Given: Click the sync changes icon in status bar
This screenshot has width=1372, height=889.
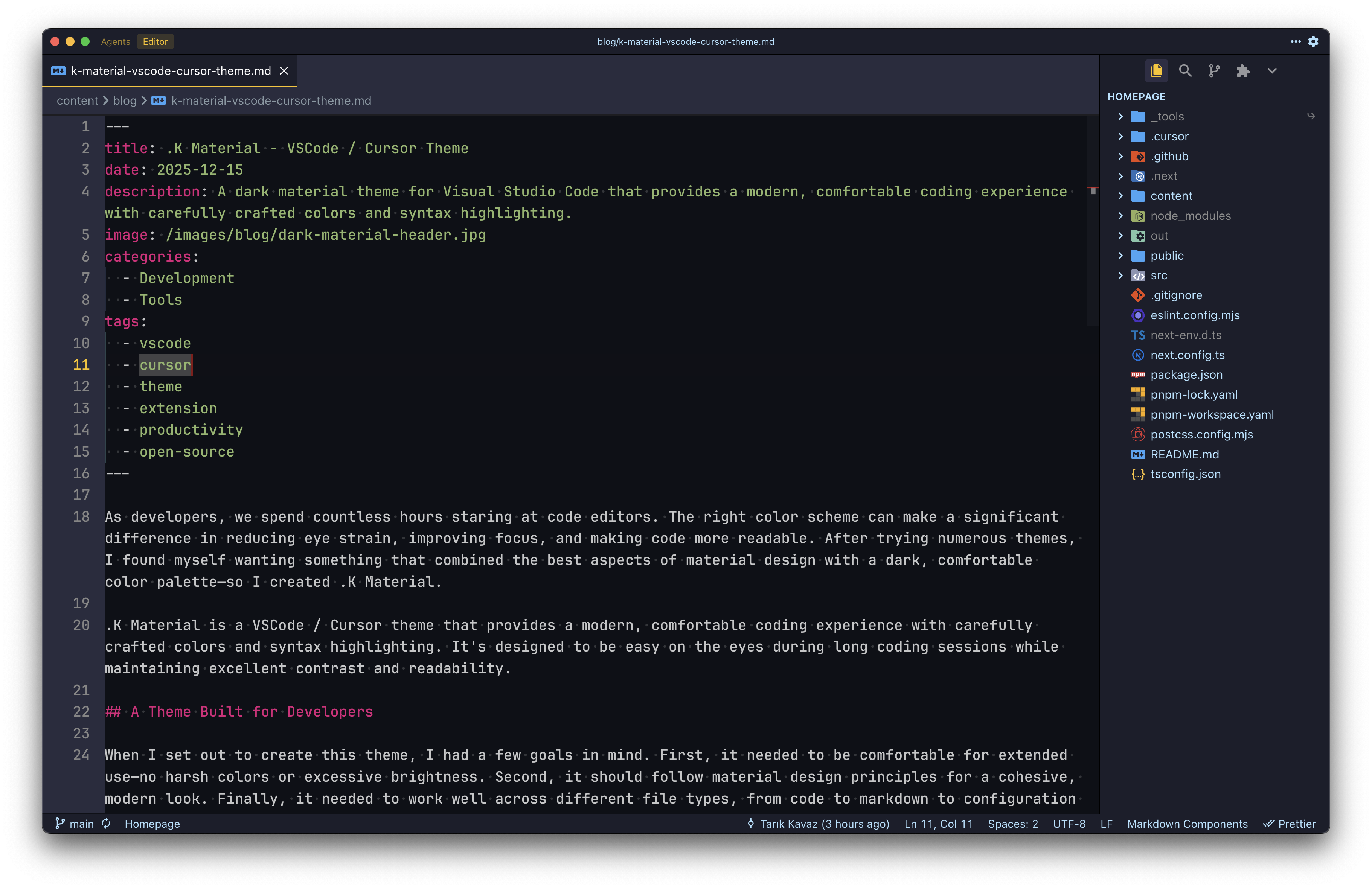Looking at the screenshot, I should (x=106, y=823).
